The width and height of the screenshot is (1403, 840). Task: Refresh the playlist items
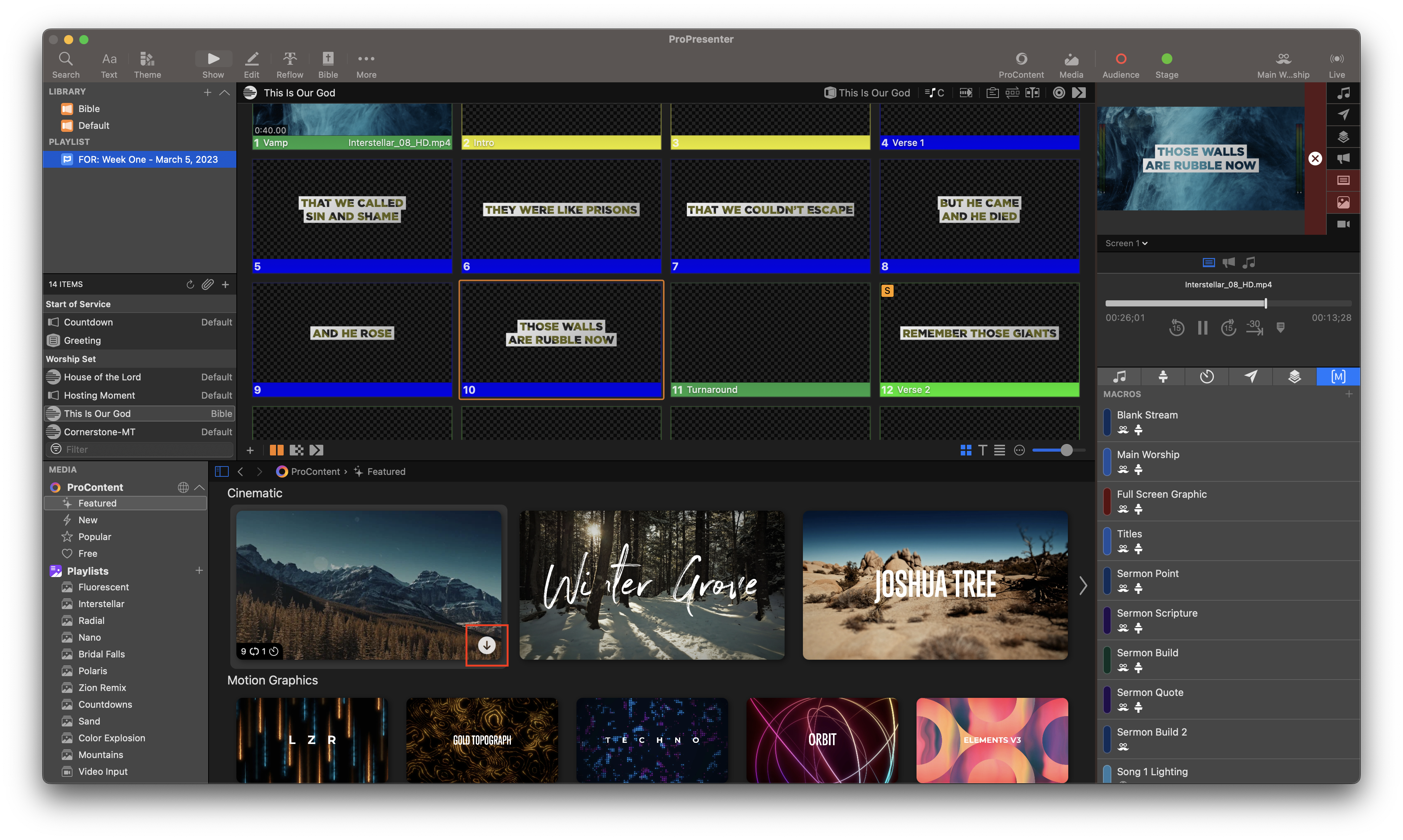click(x=190, y=284)
